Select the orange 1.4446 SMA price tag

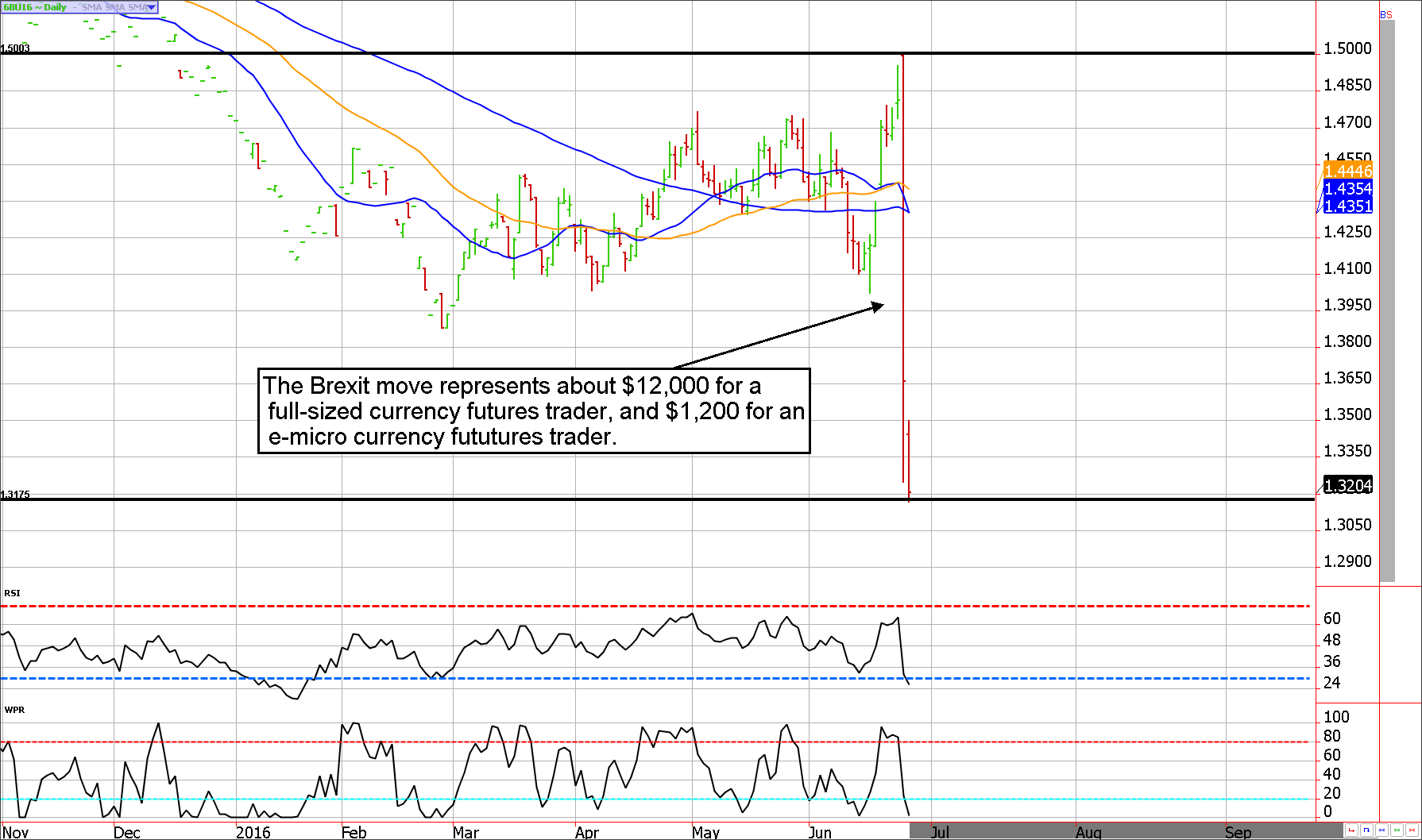point(1347,171)
